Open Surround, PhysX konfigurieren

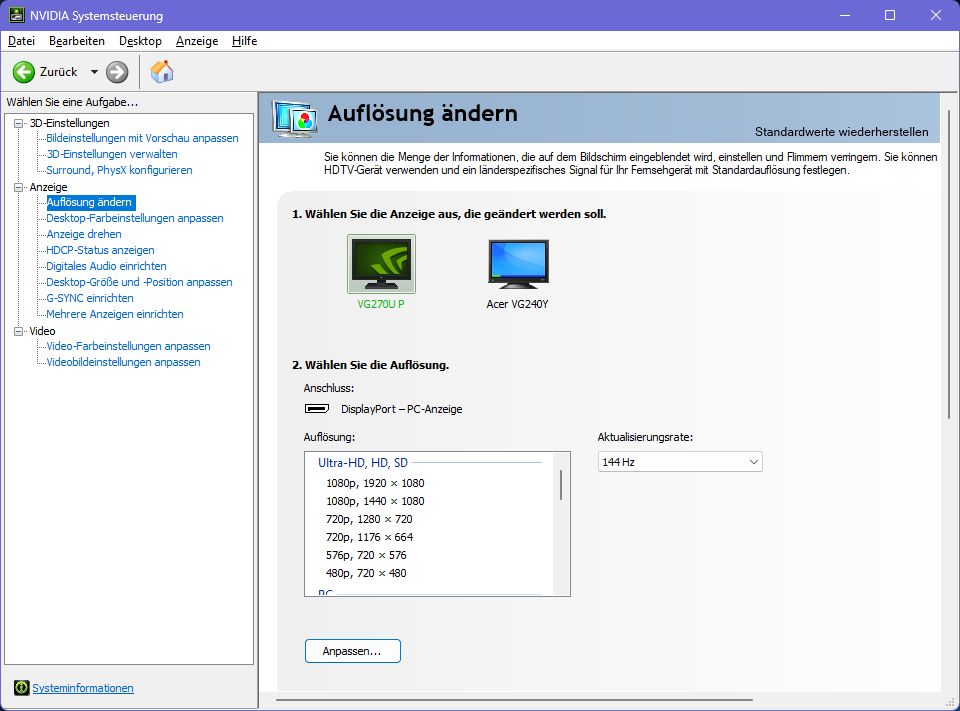pyautogui.click(x=119, y=170)
